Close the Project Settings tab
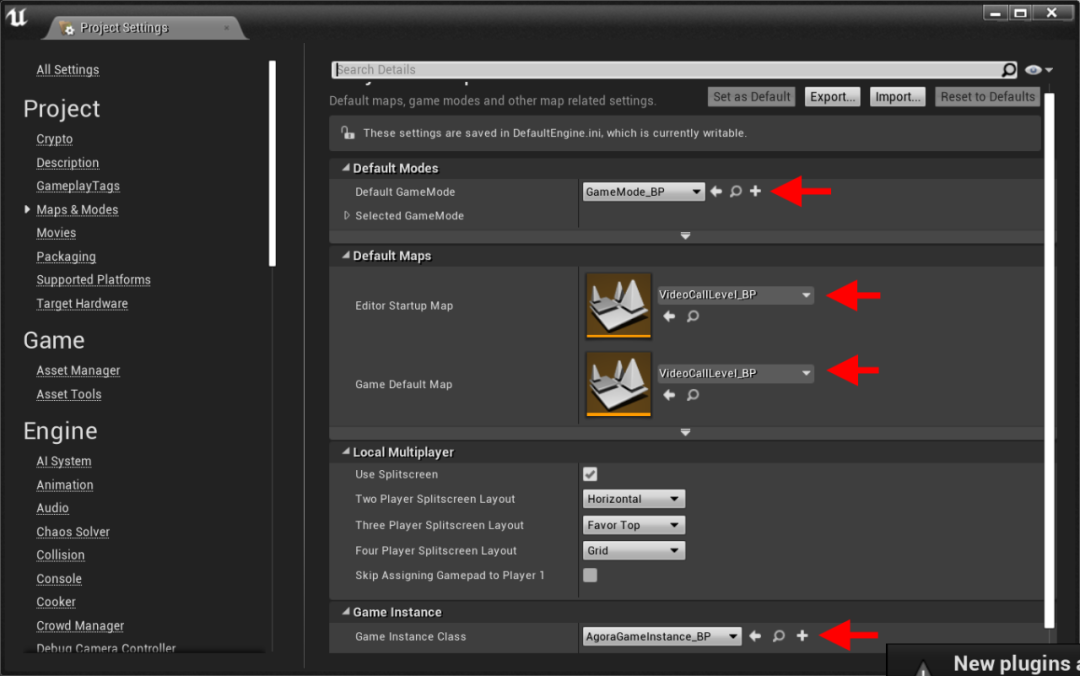1080x676 pixels. click(x=227, y=28)
